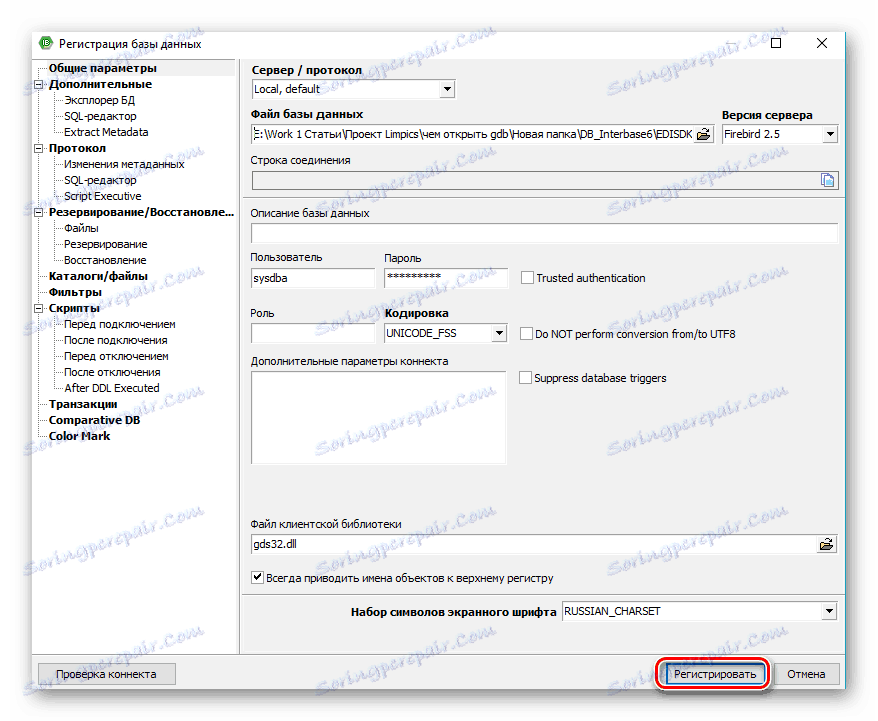Viewport: 878px width, 721px height.
Task: Collapse the Скрипты tree node
Action: [39, 308]
